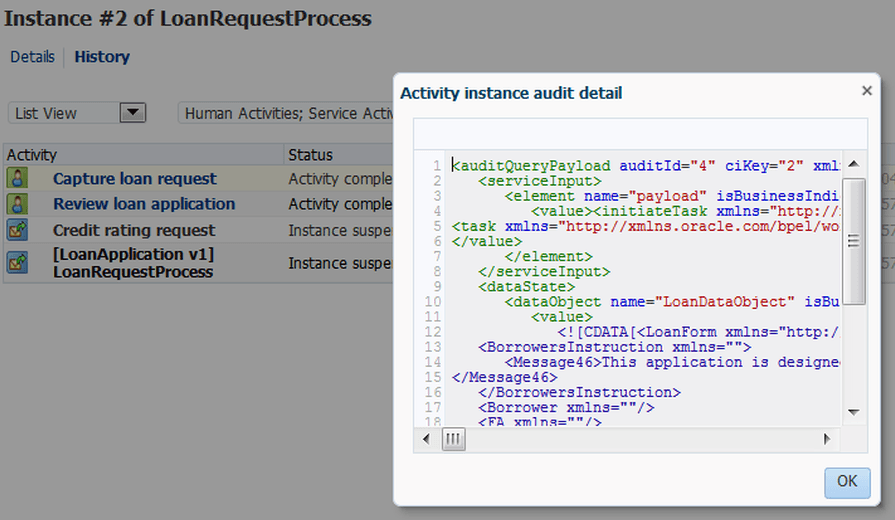
Task: Click the Status column header
Action: (339, 155)
